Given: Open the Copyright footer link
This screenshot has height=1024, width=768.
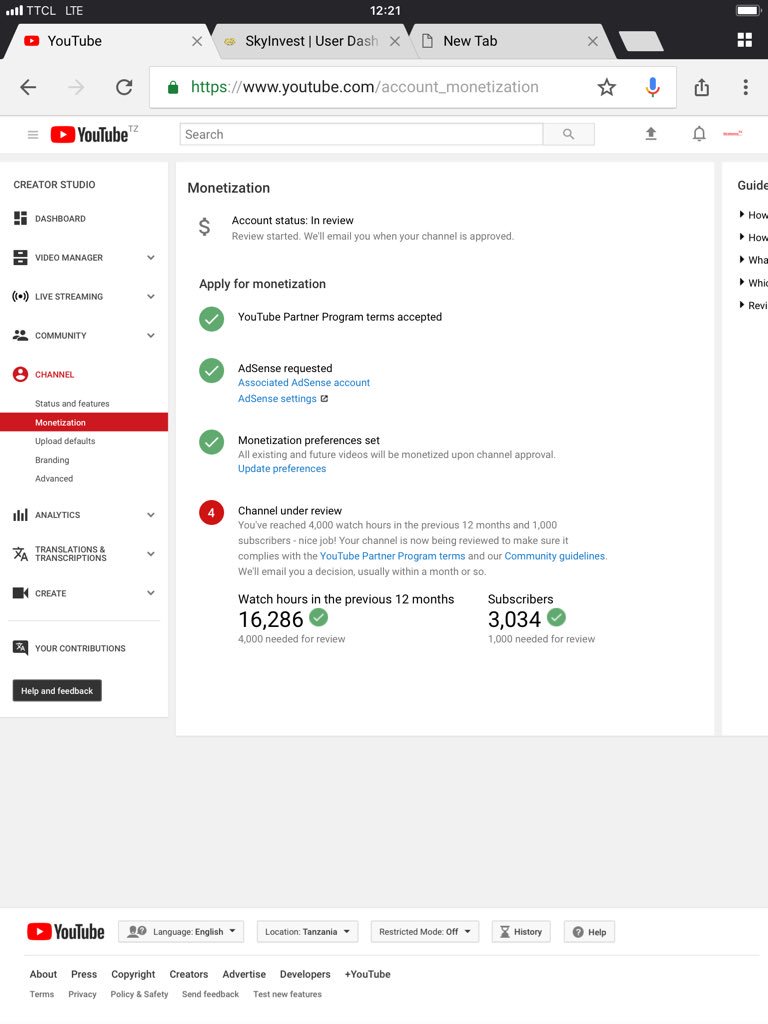Looking at the screenshot, I should coord(133,974).
